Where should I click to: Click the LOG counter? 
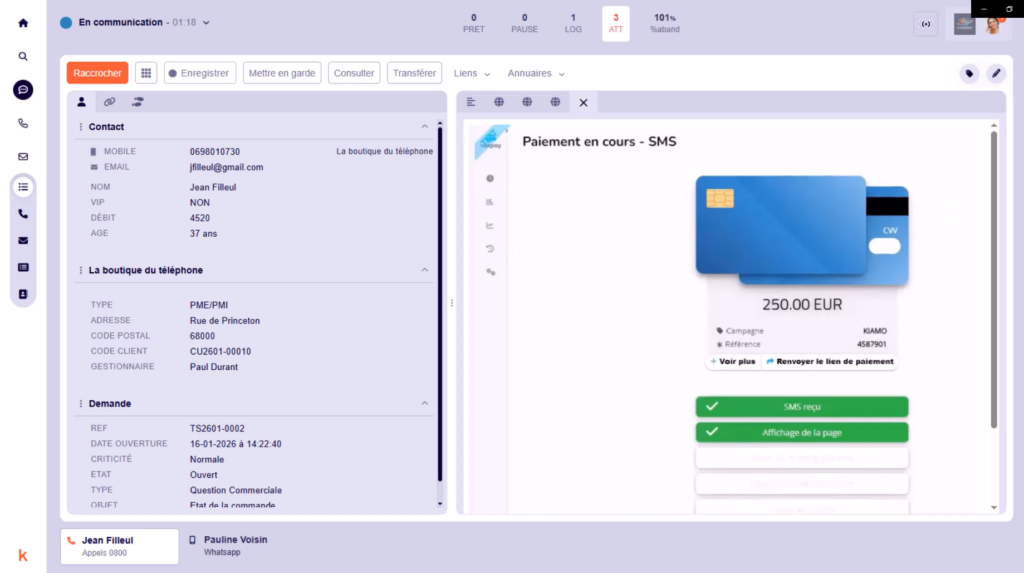(x=573, y=24)
